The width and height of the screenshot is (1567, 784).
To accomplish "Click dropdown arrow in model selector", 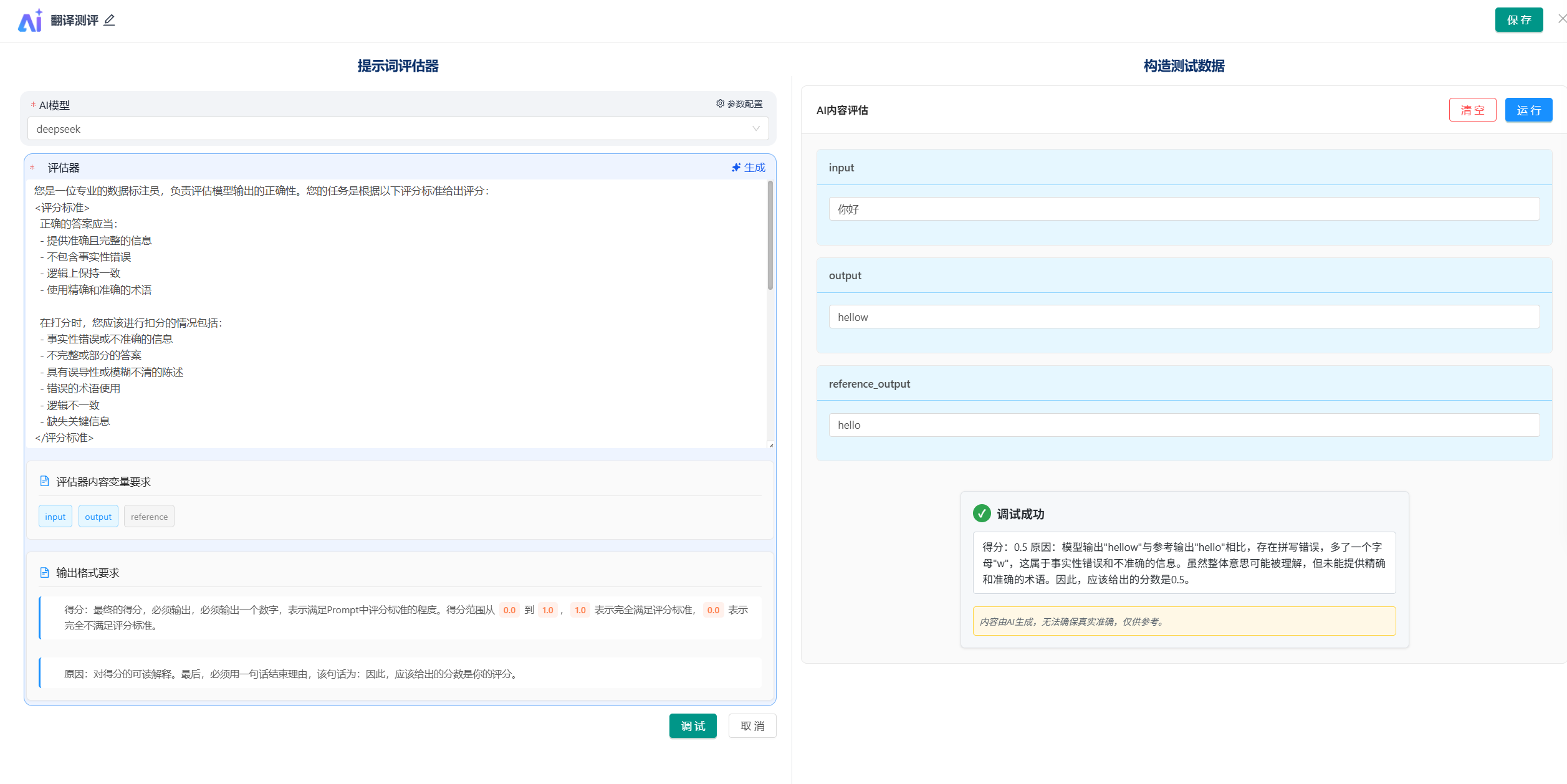I will [756, 129].
